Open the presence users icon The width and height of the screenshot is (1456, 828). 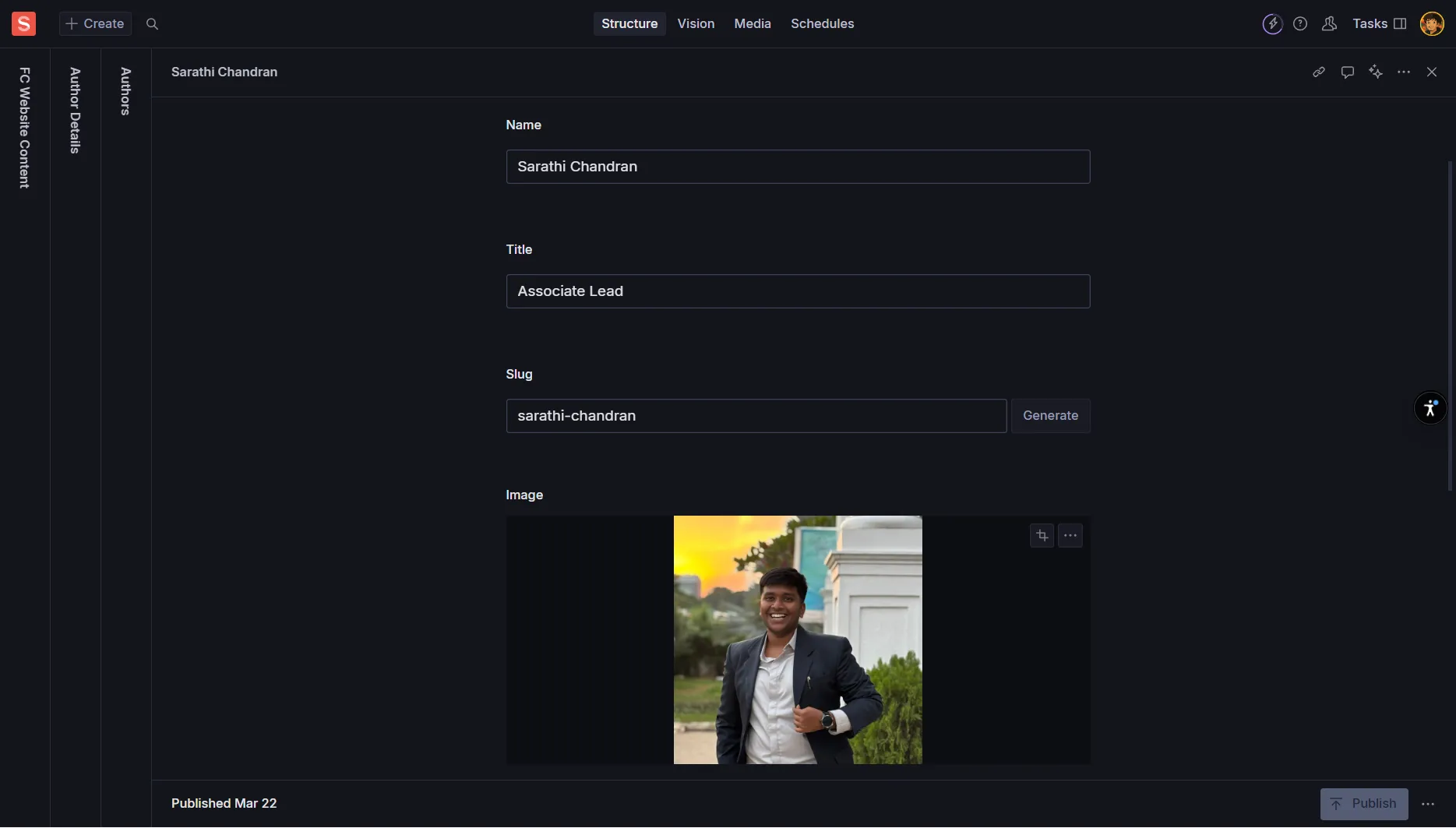pos(1329,24)
